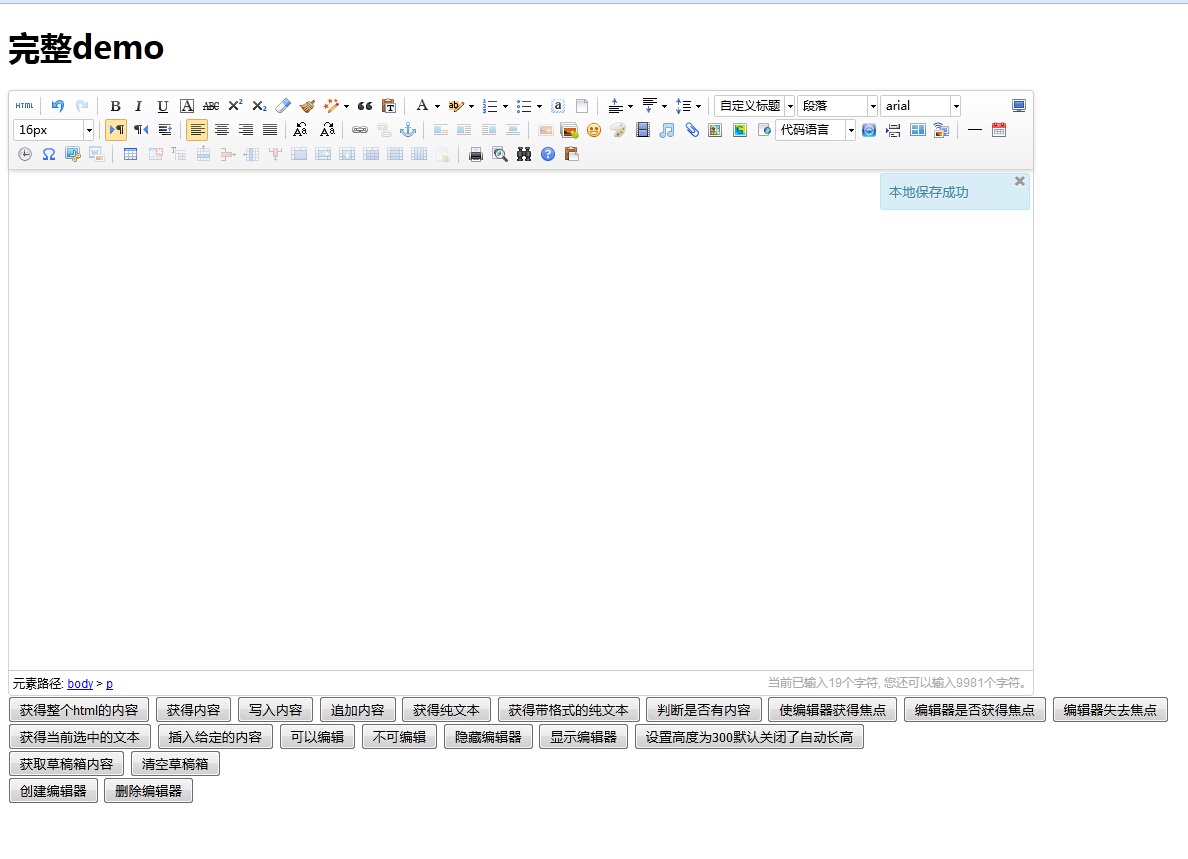This screenshot has width=1188, height=859.
Task: Undo the last action
Action: [x=58, y=105]
